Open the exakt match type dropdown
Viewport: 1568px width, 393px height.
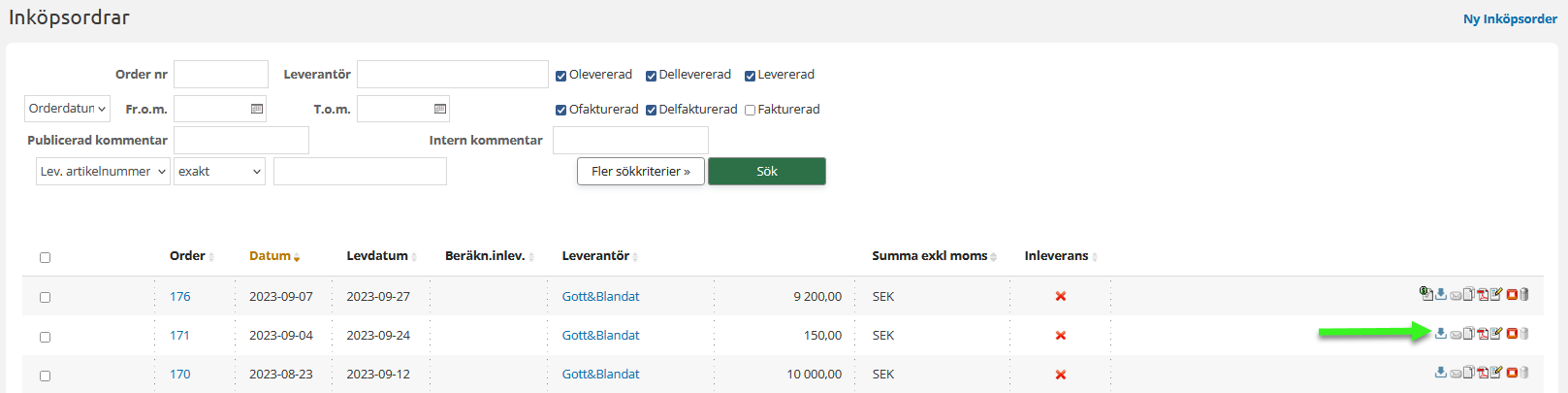point(219,172)
